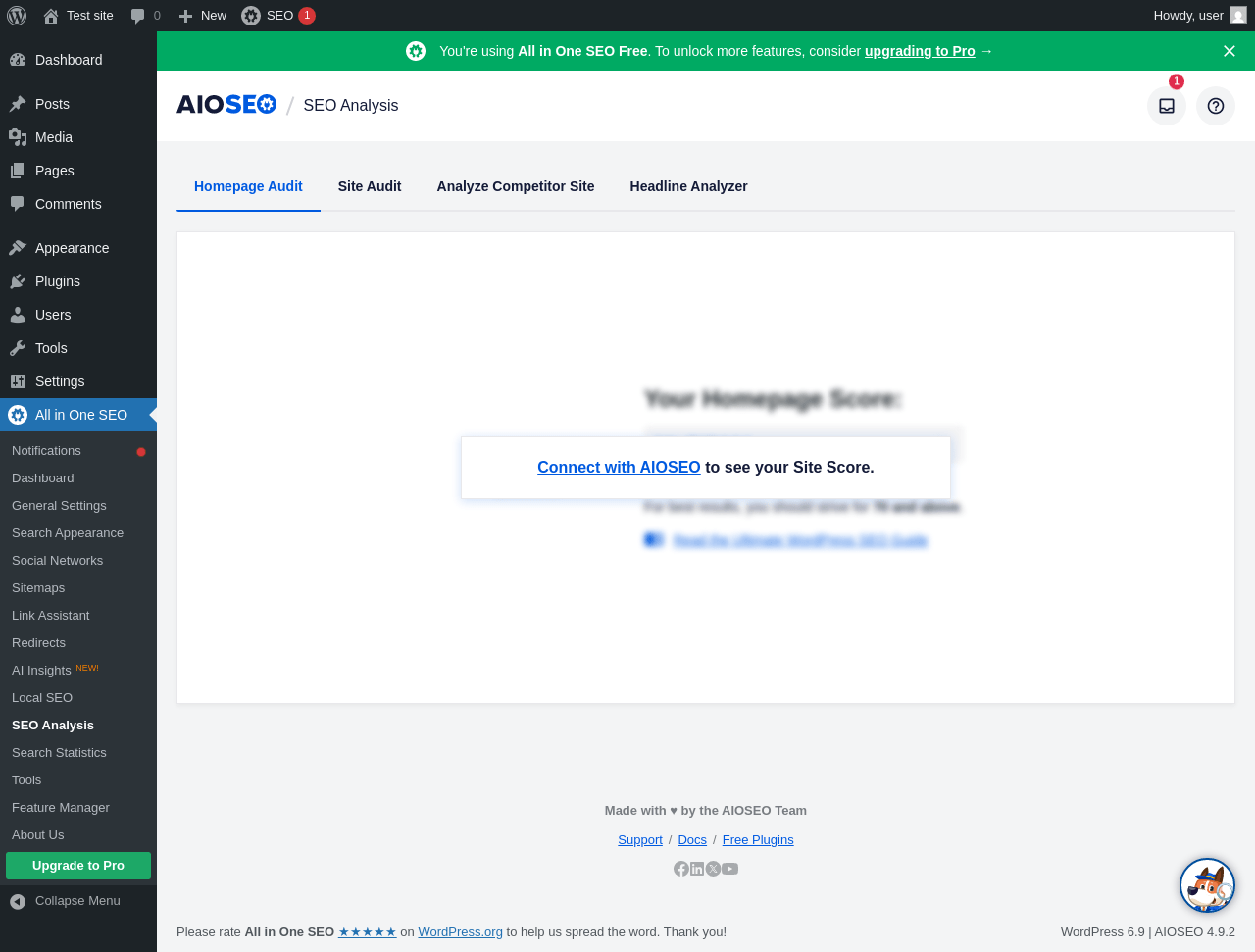Switch to the Site Audit tab
Viewport: 1255px width, 952px height.
[370, 186]
